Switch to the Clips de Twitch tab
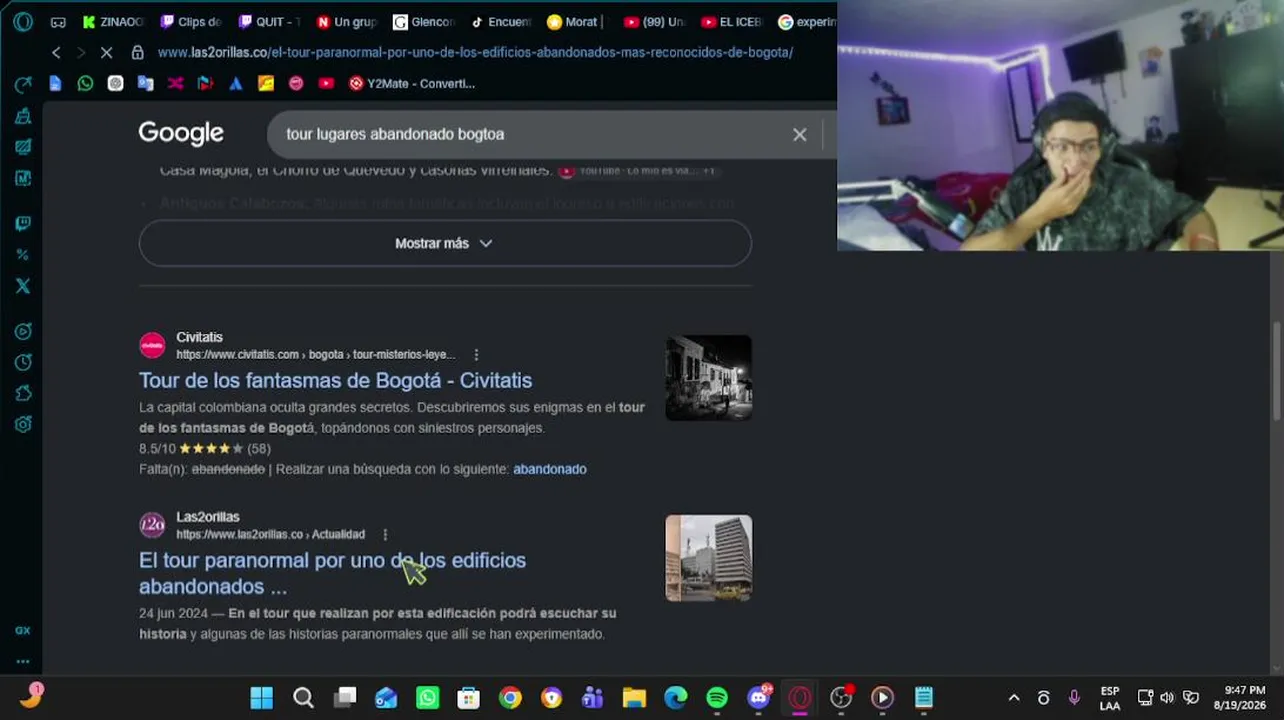The image size is (1284, 720). click(x=191, y=21)
